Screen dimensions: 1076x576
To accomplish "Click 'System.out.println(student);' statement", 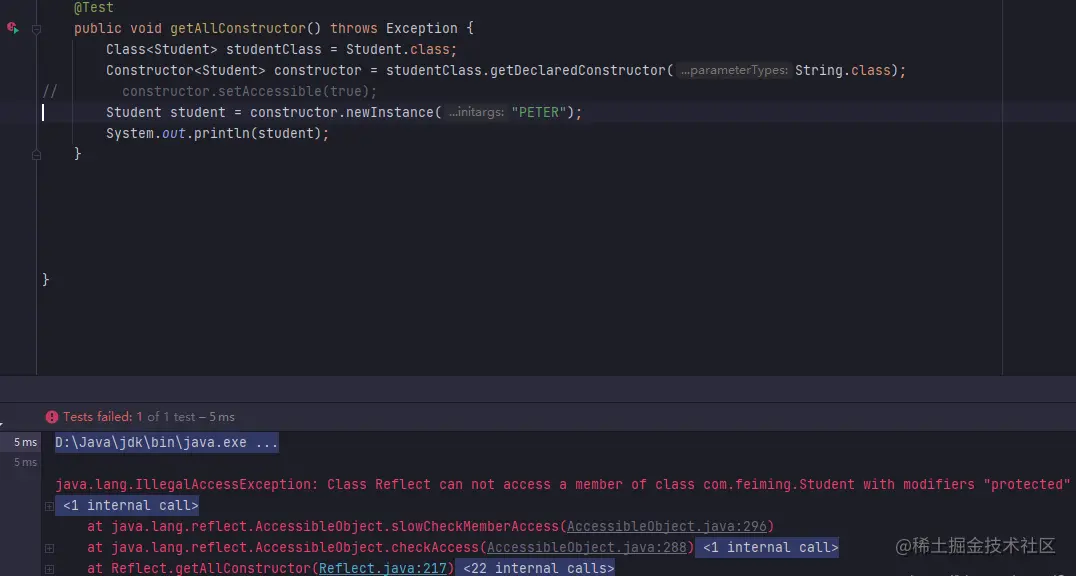I will [218, 133].
